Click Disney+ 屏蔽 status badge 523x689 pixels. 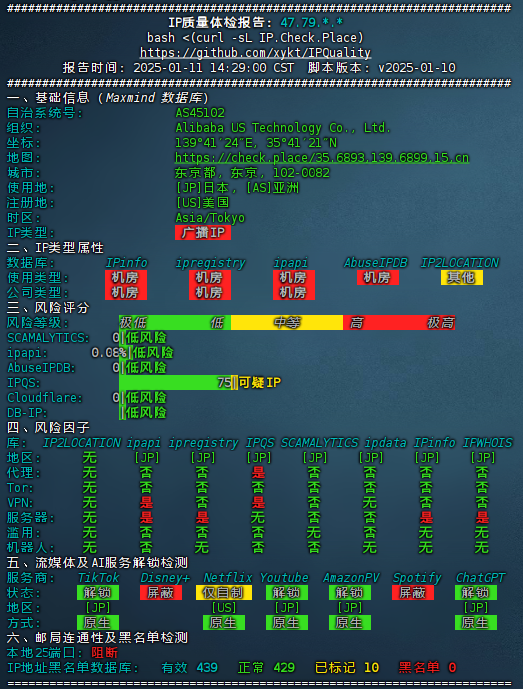[161, 592]
